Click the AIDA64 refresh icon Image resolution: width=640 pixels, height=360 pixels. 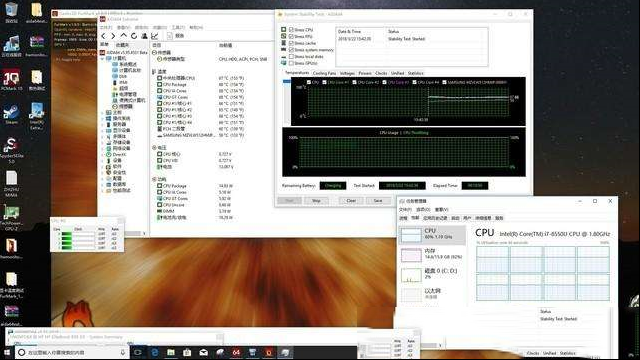(x=133, y=36)
